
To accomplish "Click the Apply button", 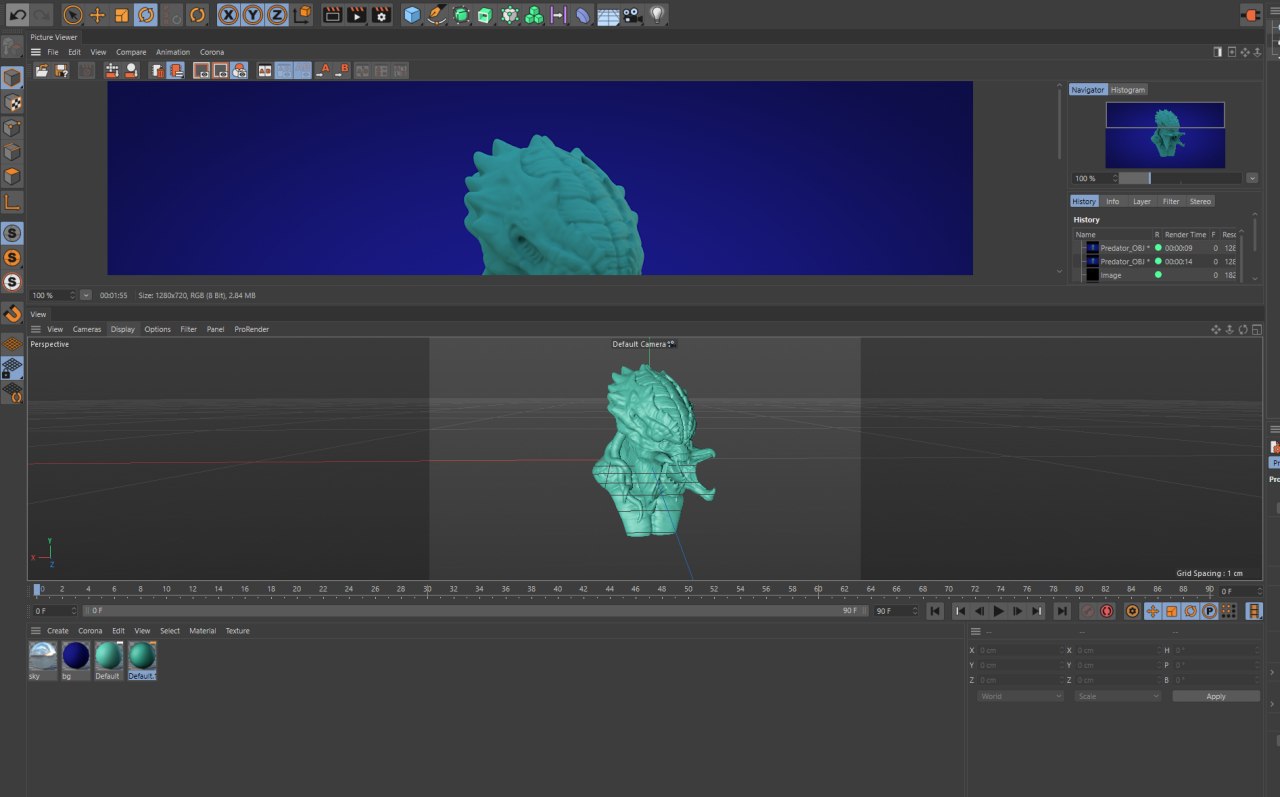I will point(1216,696).
